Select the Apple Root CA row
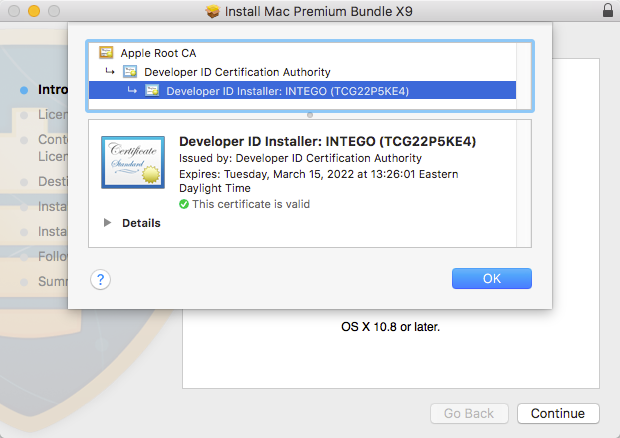Screen dimensions: 620x438 click(x=302, y=53)
